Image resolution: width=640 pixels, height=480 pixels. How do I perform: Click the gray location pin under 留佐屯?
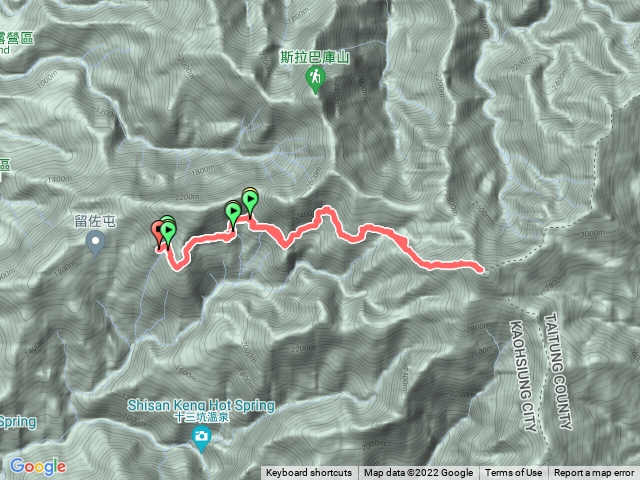(x=96, y=243)
